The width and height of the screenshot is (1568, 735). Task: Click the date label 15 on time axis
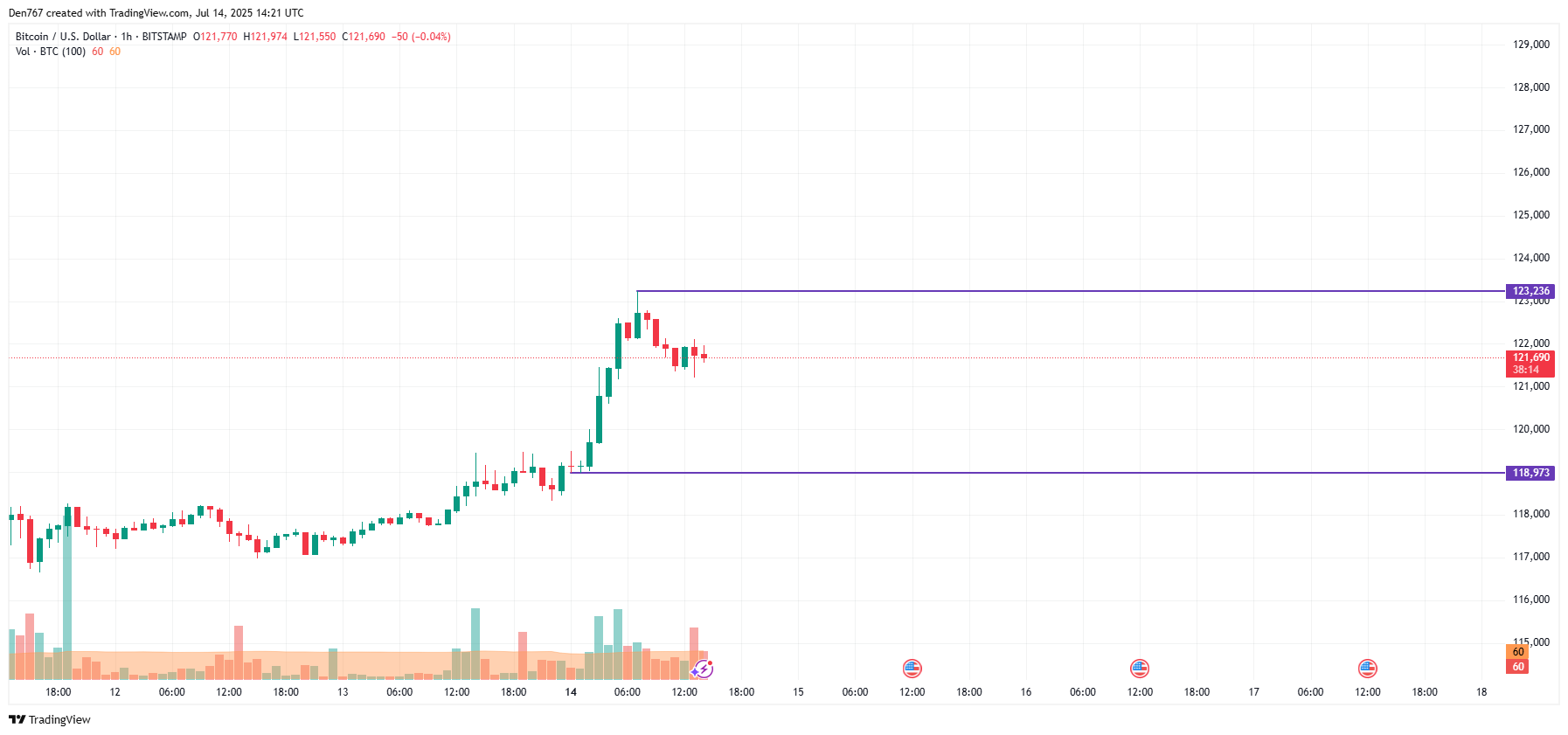[798, 692]
